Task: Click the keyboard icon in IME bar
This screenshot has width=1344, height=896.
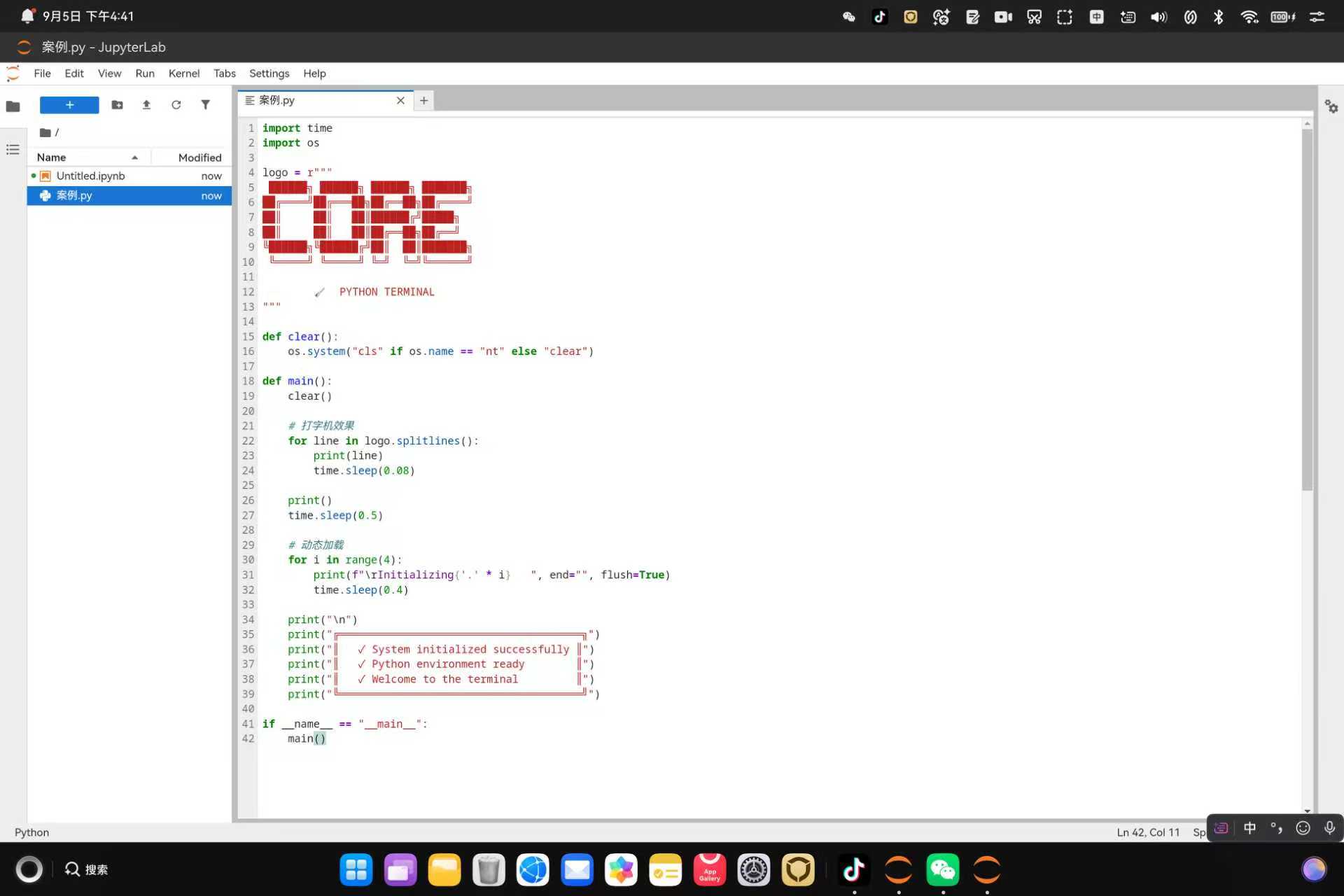Action: (1221, 828)
